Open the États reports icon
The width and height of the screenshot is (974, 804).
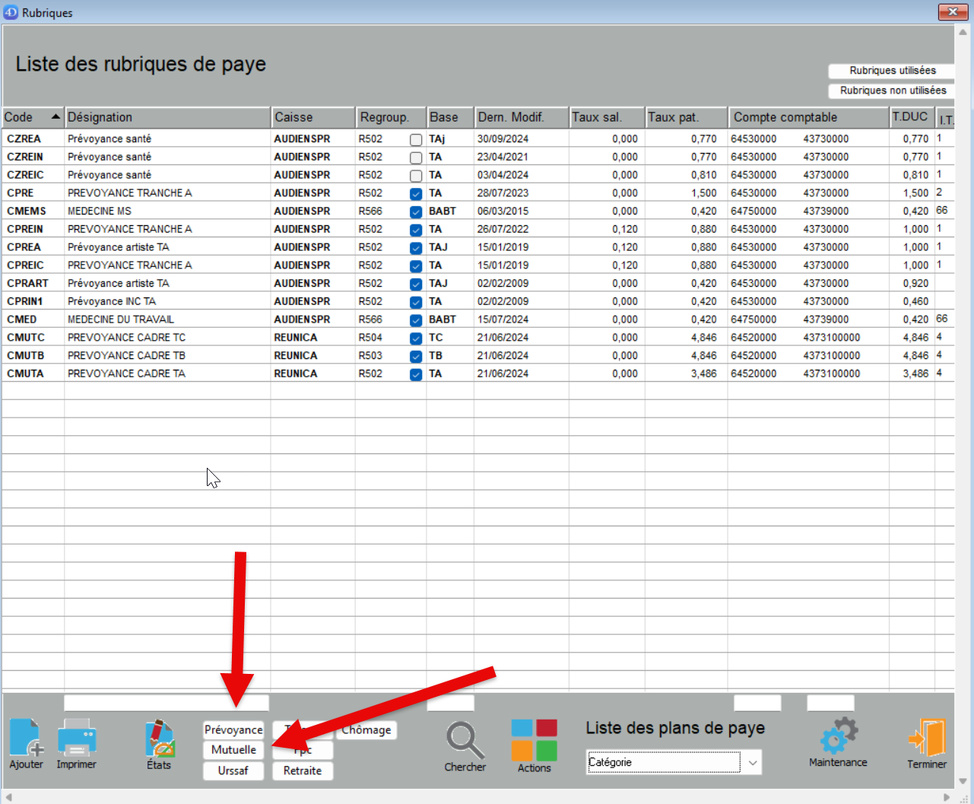159,739
